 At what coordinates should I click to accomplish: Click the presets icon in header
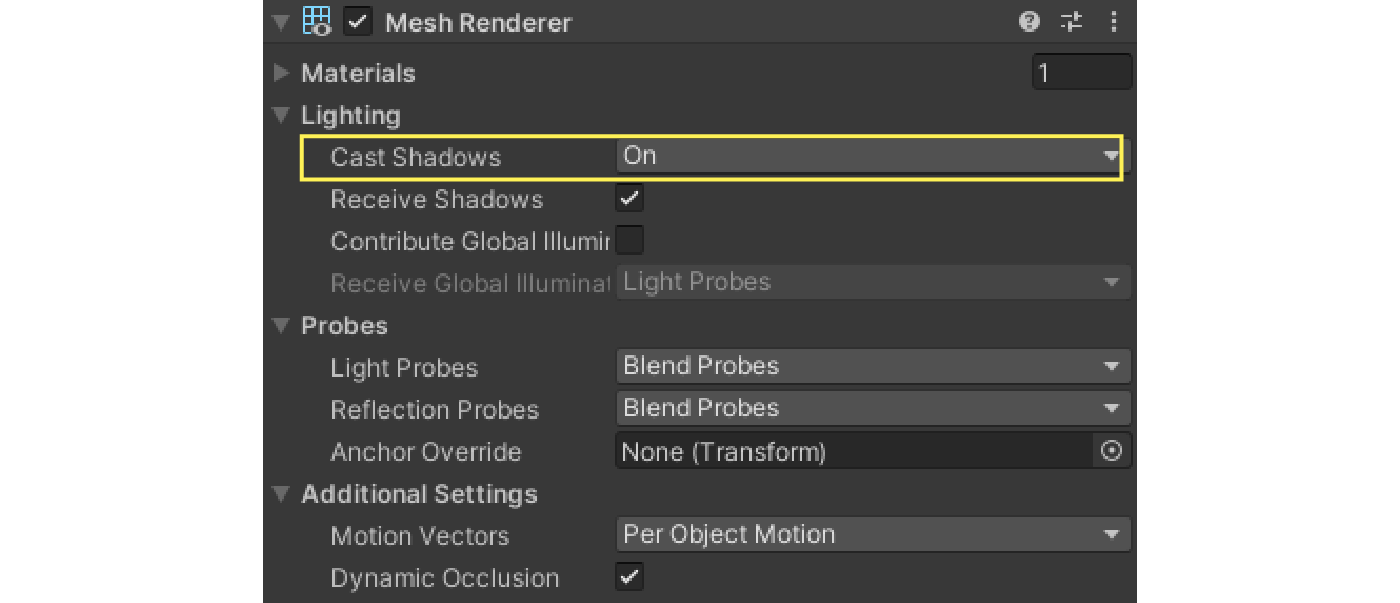click(x=1071, y=21)
